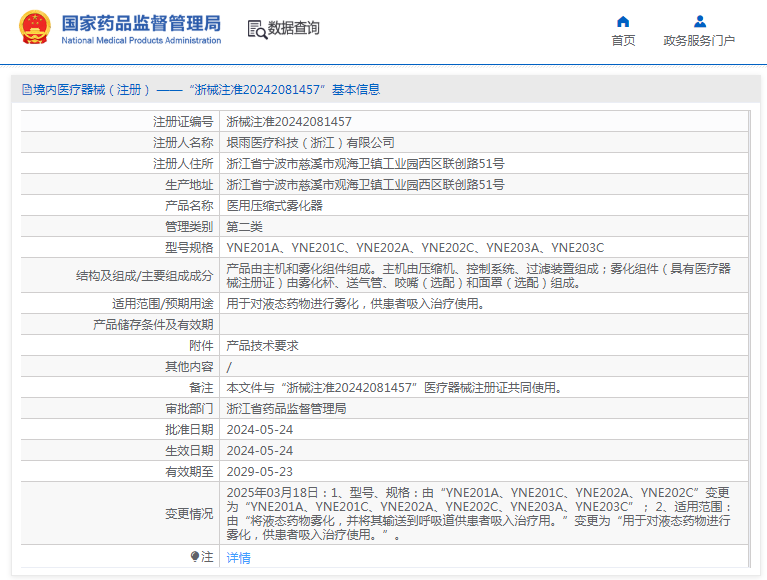Click product name 医用压缩式雾化器
Screen dimensions: 767x580
pos(274,205)
